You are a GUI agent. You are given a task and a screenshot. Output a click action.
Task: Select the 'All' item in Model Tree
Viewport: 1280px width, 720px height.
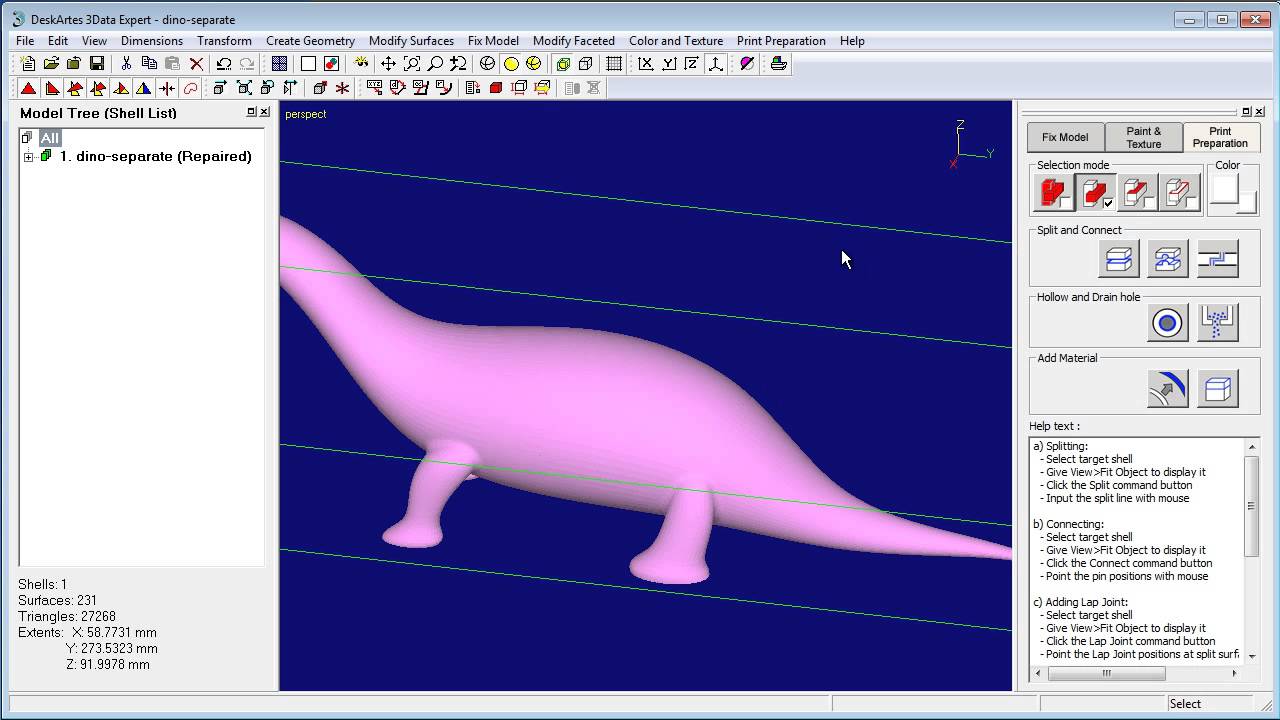[x=49, y=138]
